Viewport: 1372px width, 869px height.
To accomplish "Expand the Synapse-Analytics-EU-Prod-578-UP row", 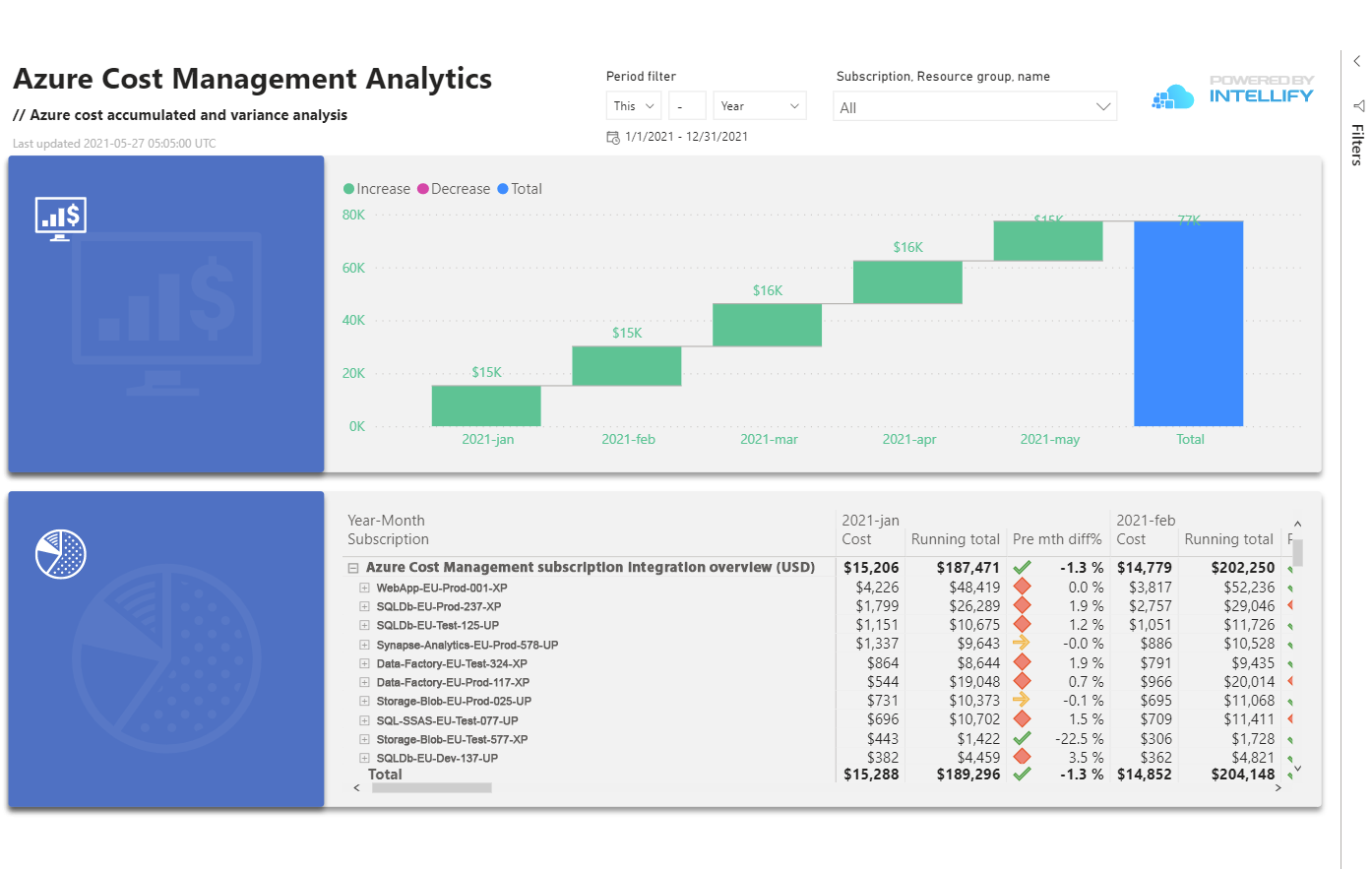I will 364,645.
